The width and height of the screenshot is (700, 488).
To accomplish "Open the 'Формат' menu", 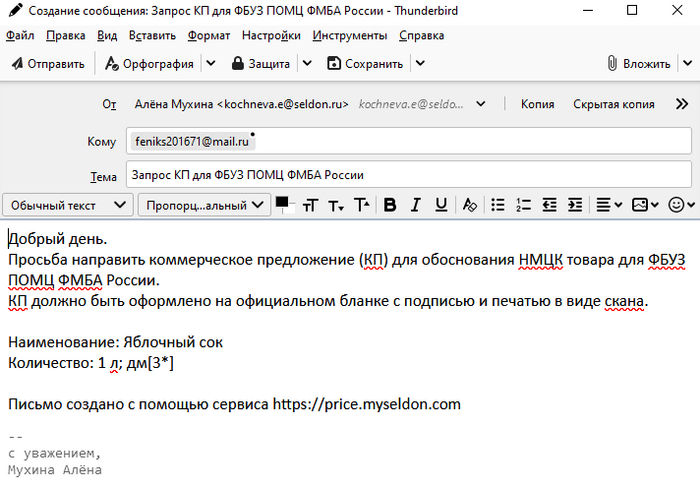I will click(x=208, y=35).
